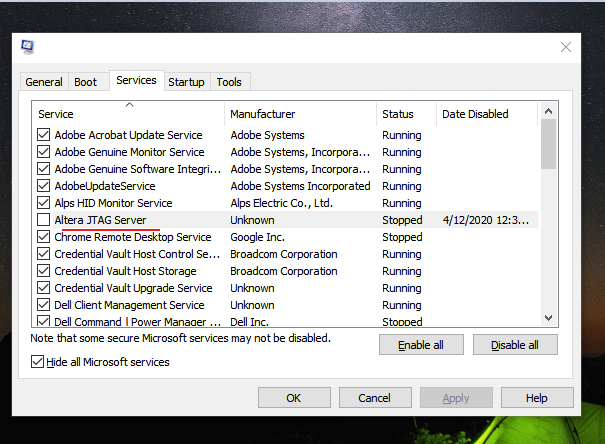This screenshot has height=444, width=605.
Task: Click the System Configuration title bar icon
Action: click(27, 47)
